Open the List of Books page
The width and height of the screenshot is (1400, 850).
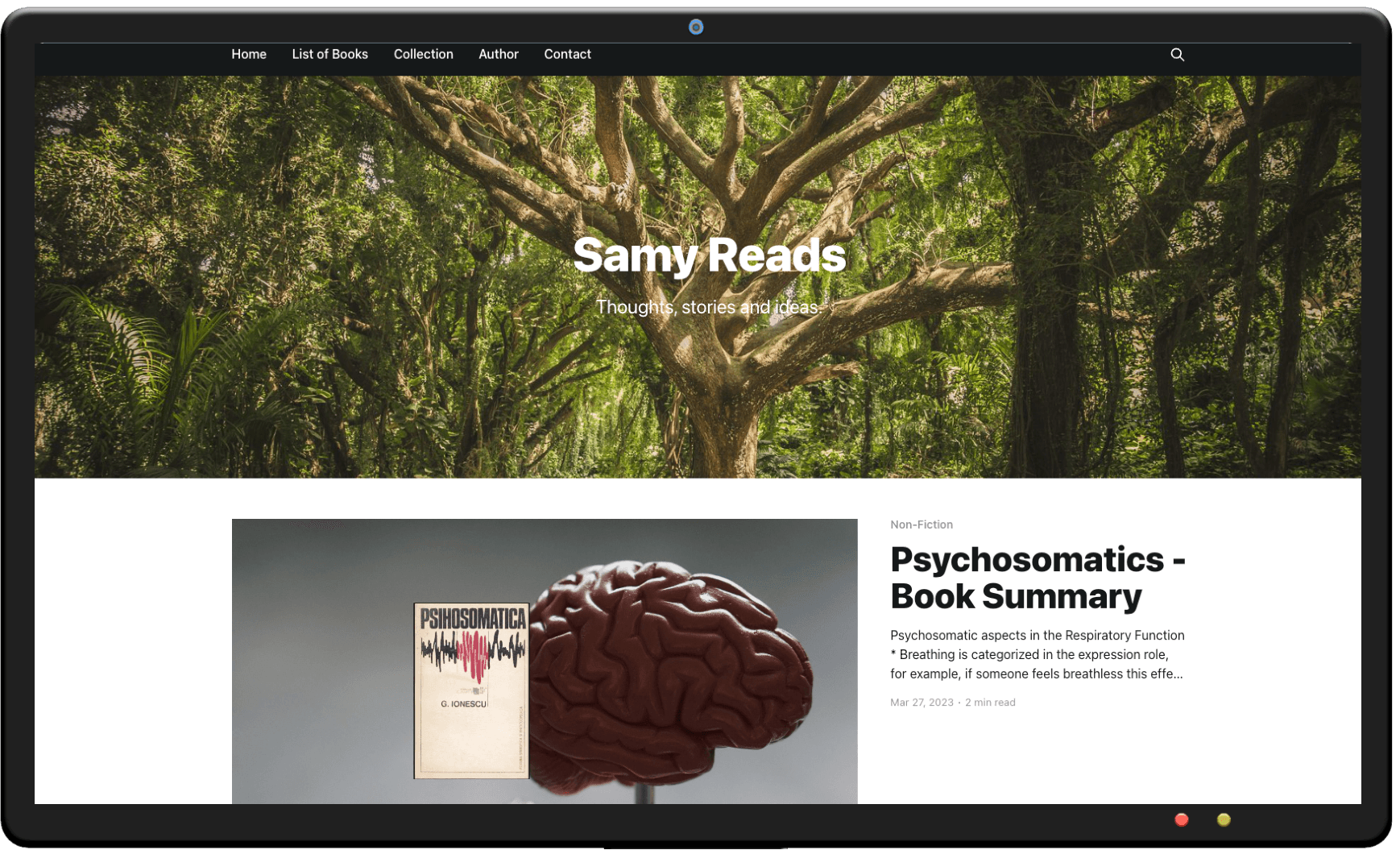(329, 54)
